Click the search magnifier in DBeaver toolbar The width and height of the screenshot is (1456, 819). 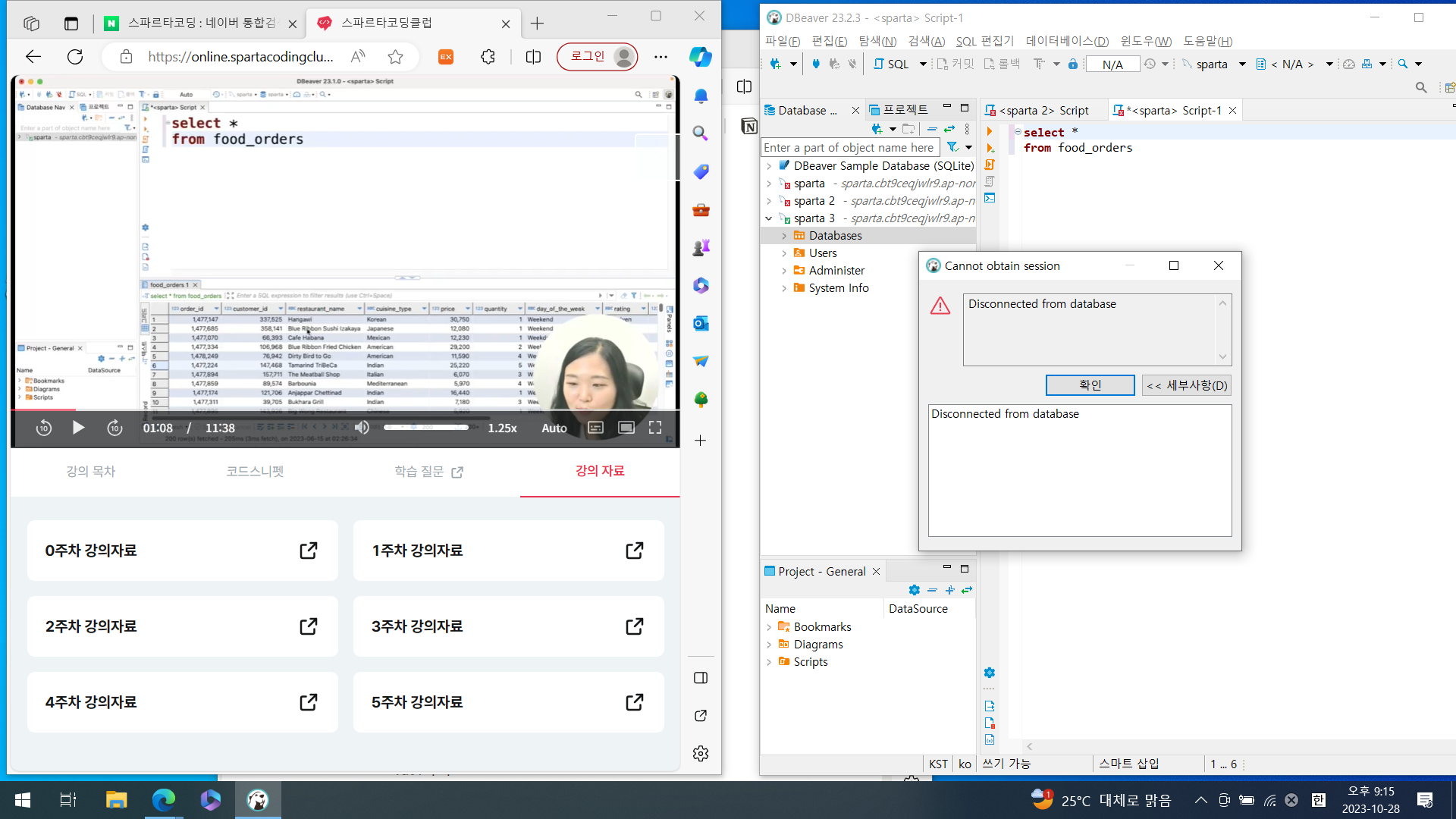(x=1403, y=64)
